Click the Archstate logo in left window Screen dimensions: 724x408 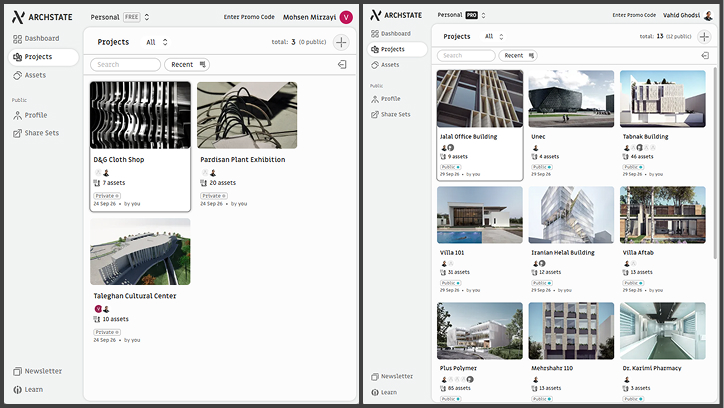(x=42, y=17)
